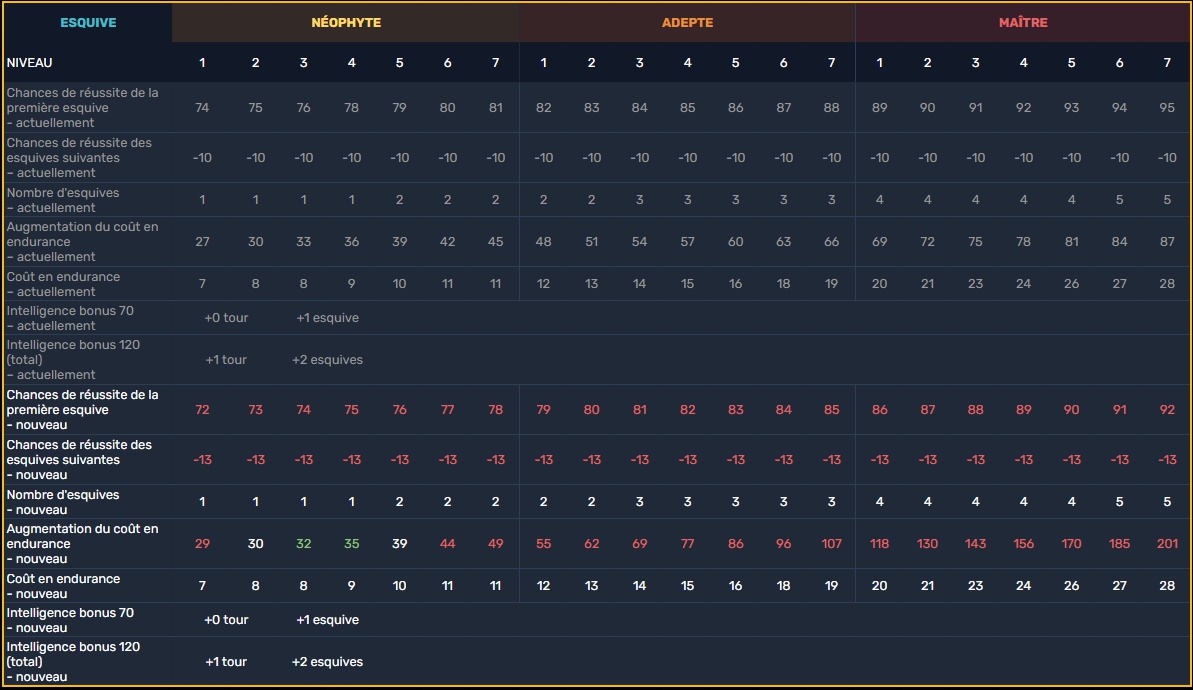Click 'Coût en endurance – actuellement' row label
Viewport: 1193px width, 690px height.
coord(63,284)
